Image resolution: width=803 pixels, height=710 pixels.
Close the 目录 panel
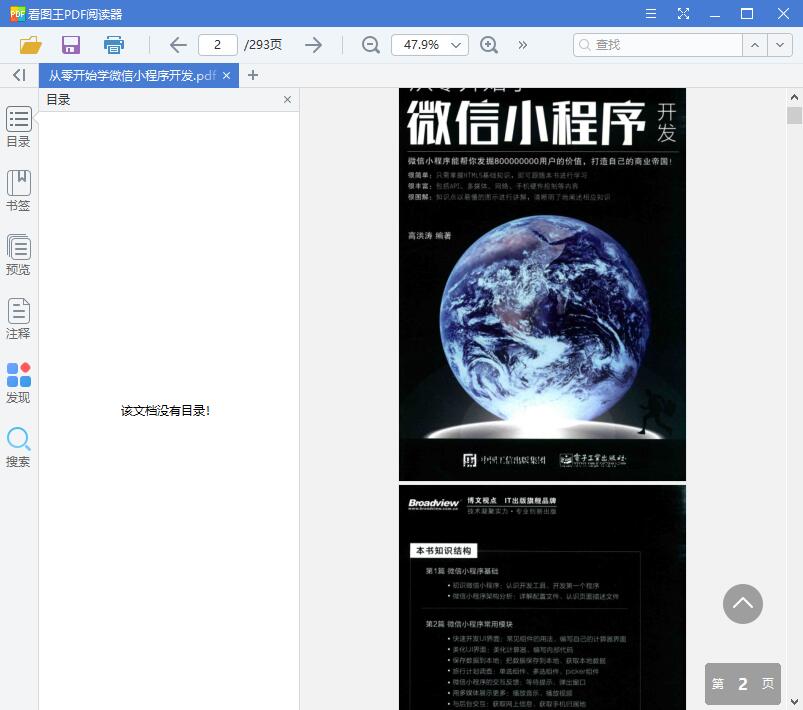[x=287, y=99]
